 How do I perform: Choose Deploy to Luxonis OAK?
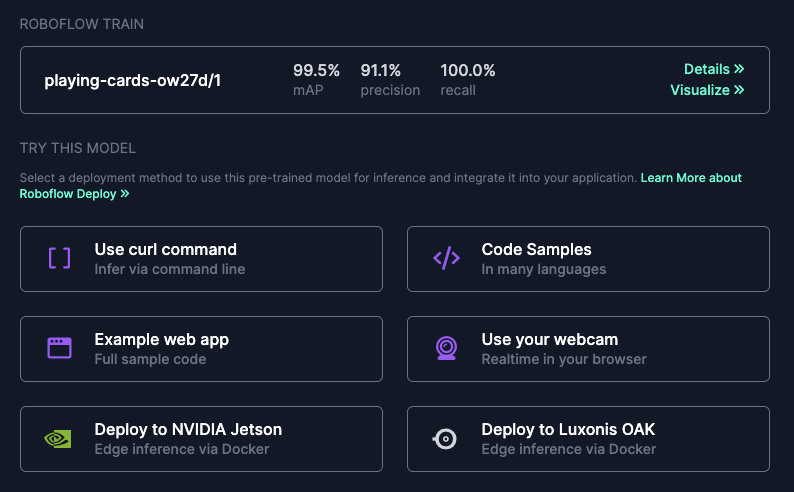point(588,439)
